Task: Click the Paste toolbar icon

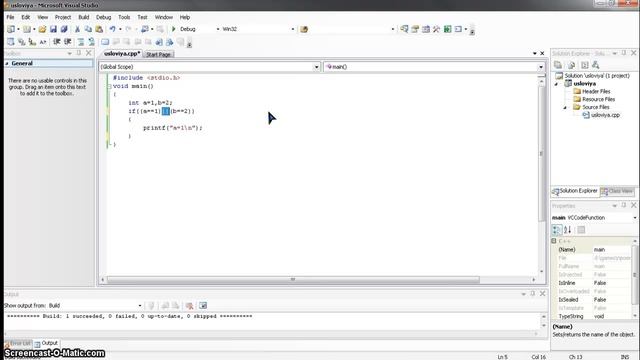Action: pos(99,29)
